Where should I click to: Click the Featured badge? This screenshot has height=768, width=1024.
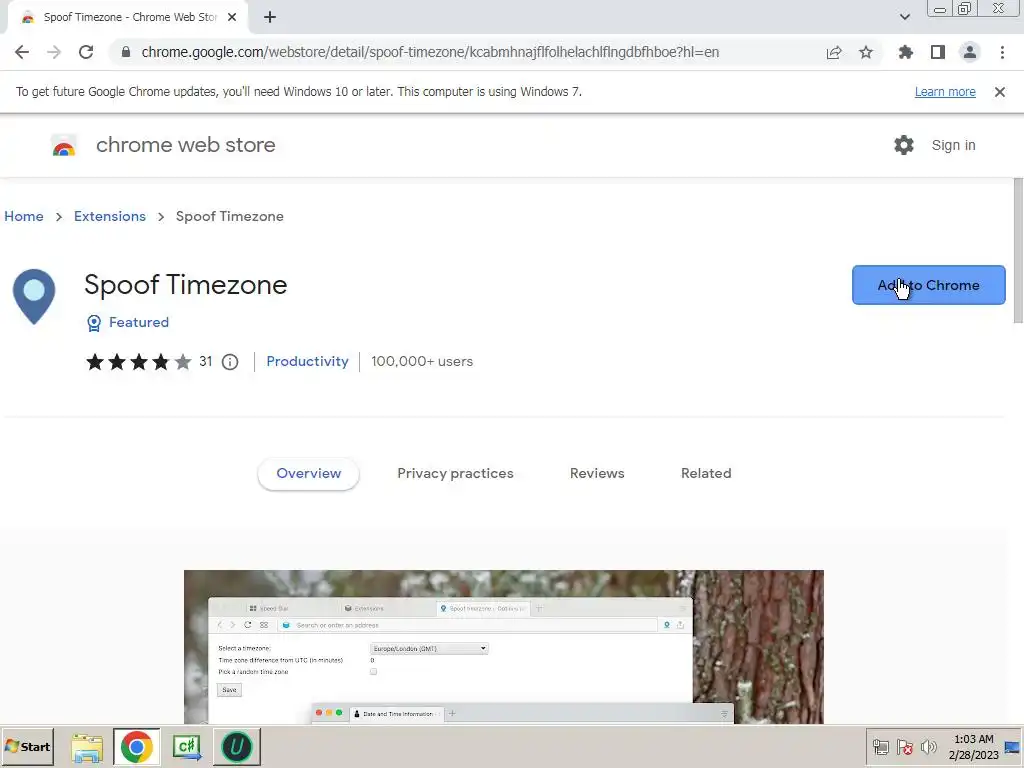pyautogui.click(x=128, y=323)
